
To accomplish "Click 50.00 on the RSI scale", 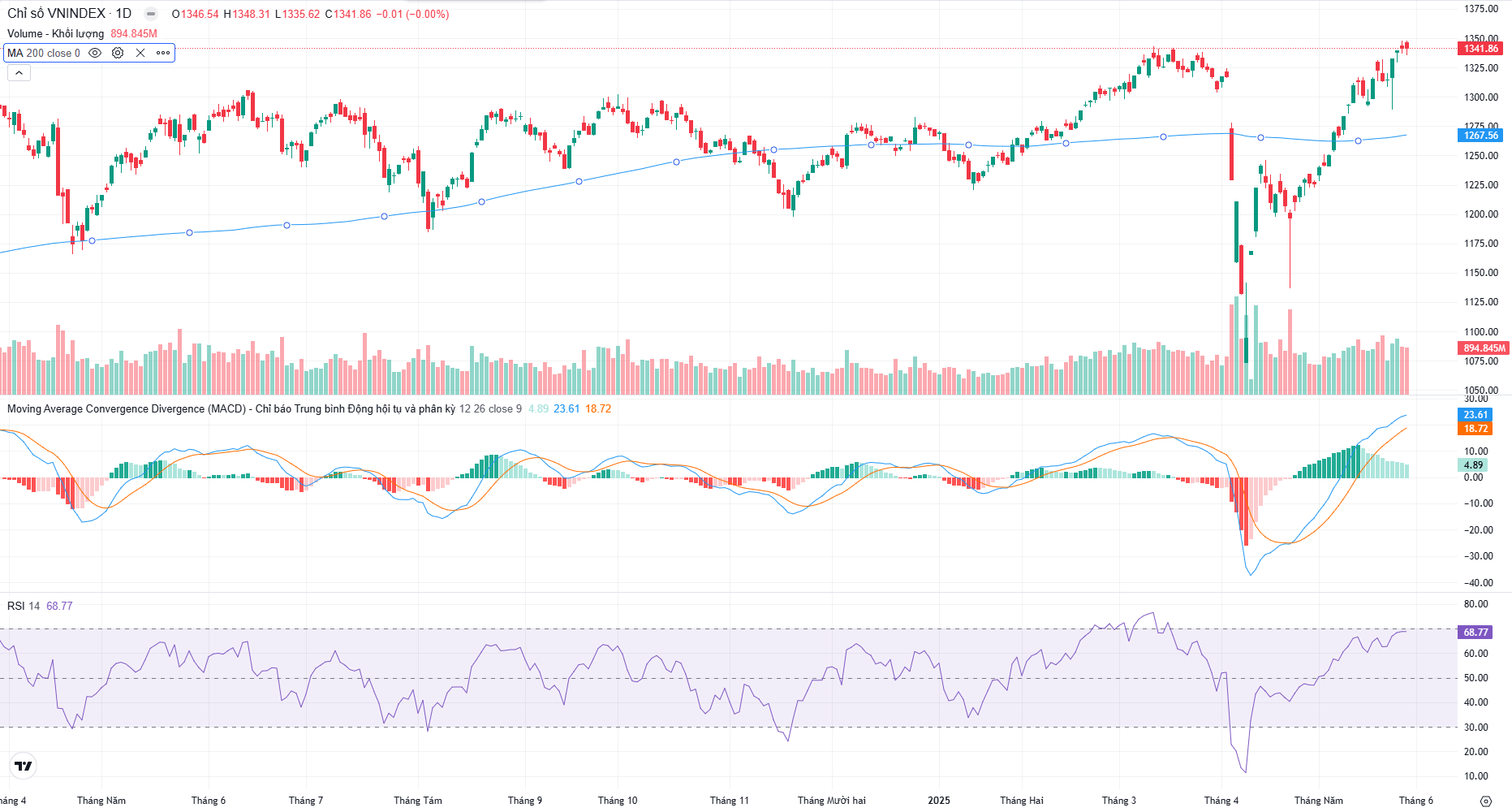I will coord(1476,678).
